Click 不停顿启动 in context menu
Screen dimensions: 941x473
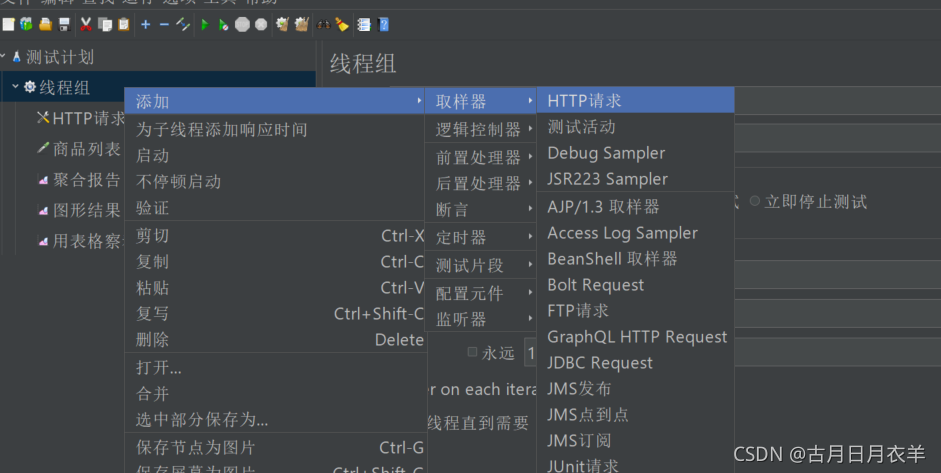pos(275,181)
